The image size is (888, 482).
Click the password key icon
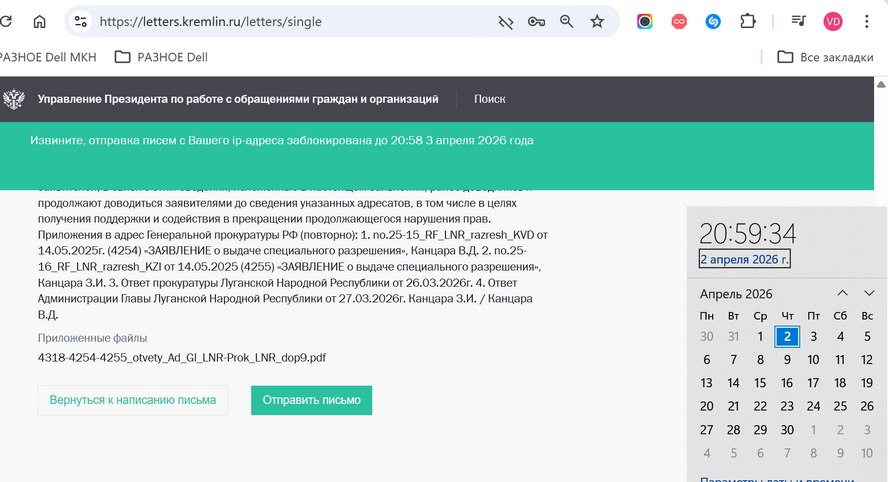pyautogui.click(x=536, y=22)
